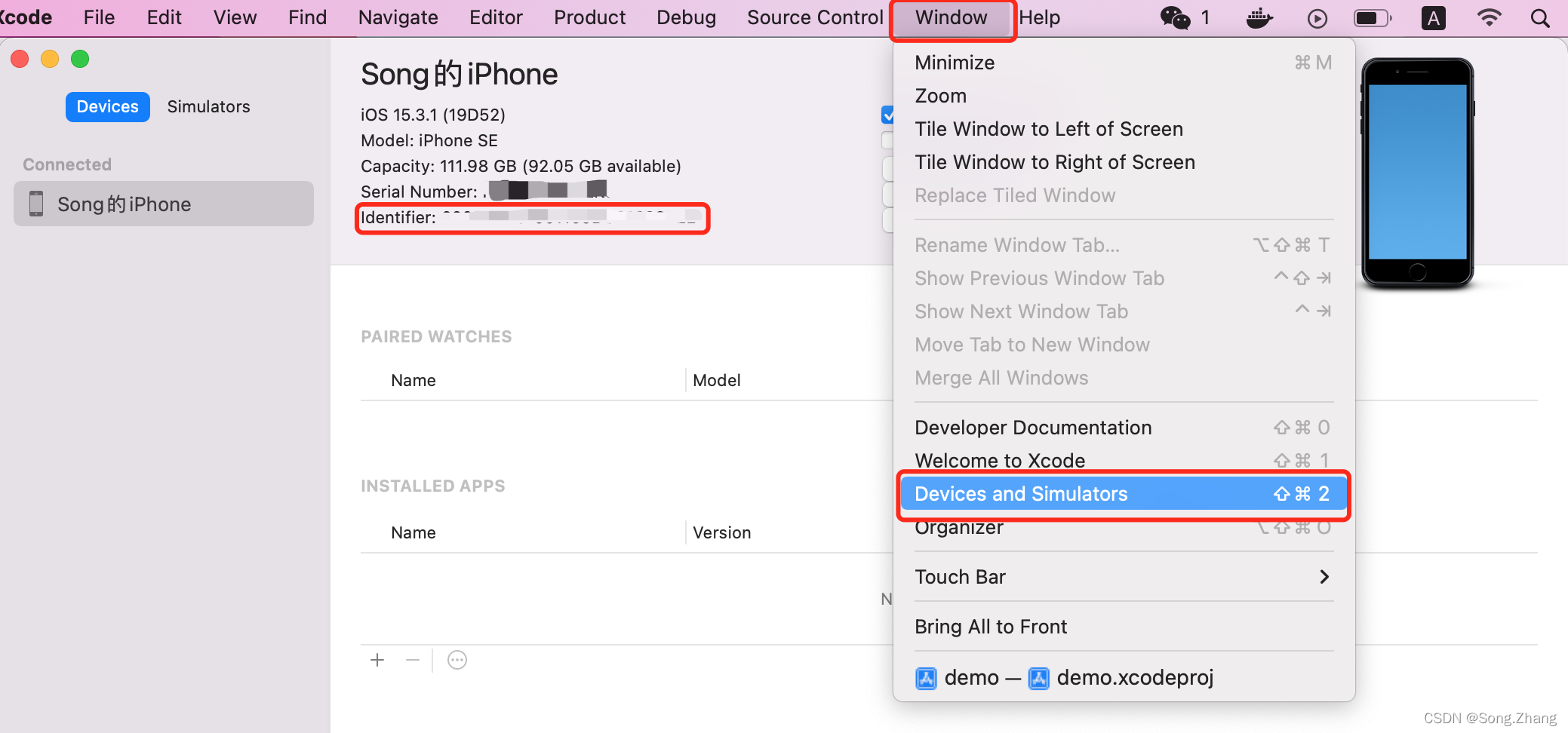This screenshot has height=733, width=1568.
Task: Click Capacity: 111.98 GB text
Action: point(521,166)
